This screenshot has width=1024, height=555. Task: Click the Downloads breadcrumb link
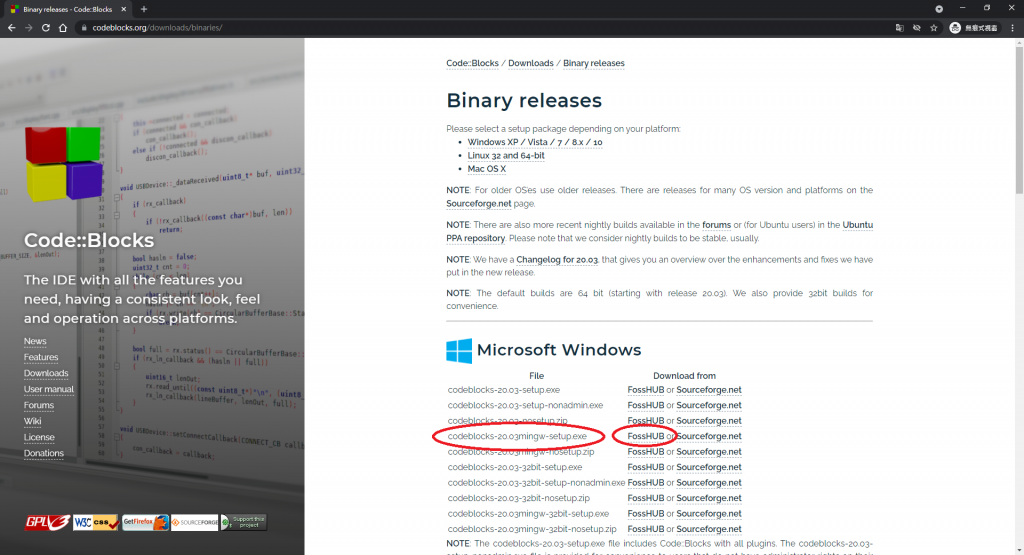point(531,63)
